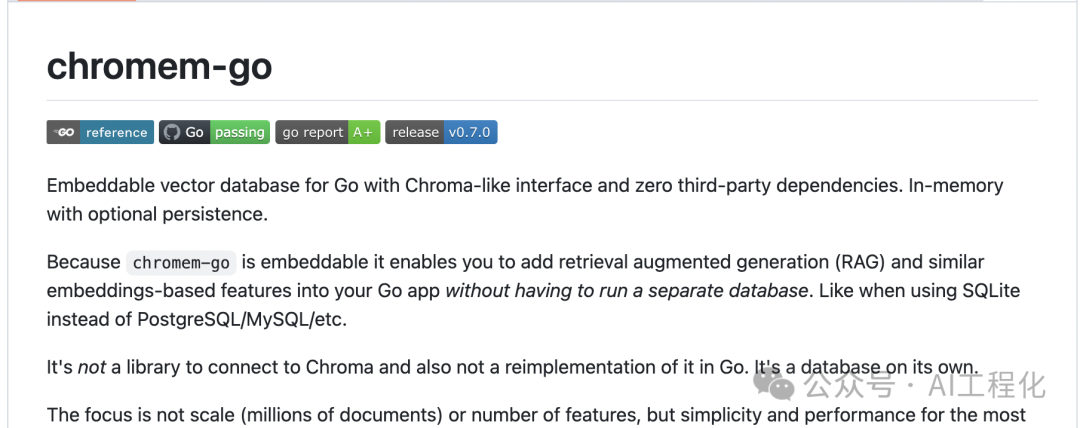Click the paragraph starting 'The focus is not scale'
Viewport: 1080px width, 428px height.
click(537, 415)
